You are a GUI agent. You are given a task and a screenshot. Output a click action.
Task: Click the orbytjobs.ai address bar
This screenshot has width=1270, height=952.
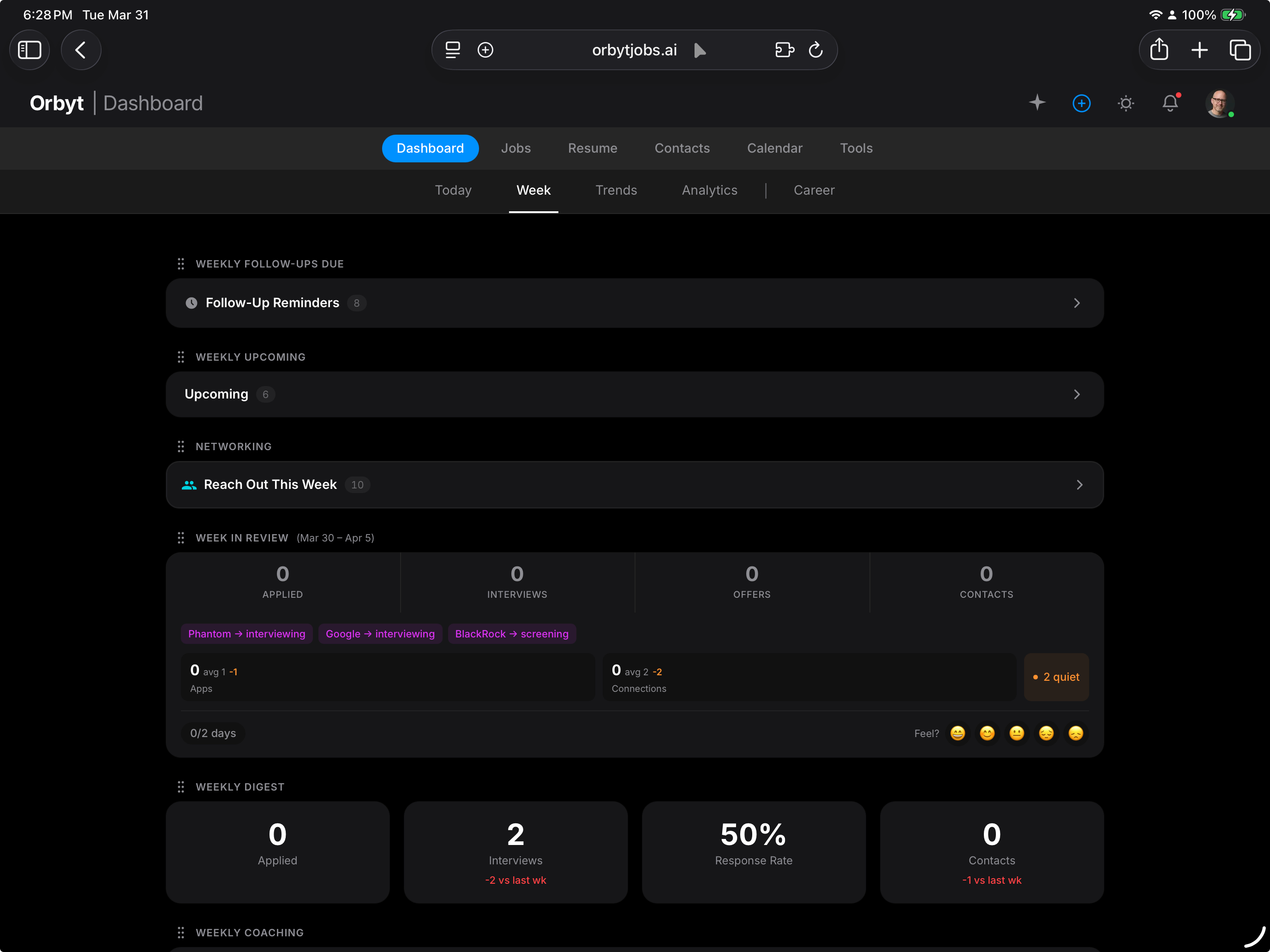634,50
